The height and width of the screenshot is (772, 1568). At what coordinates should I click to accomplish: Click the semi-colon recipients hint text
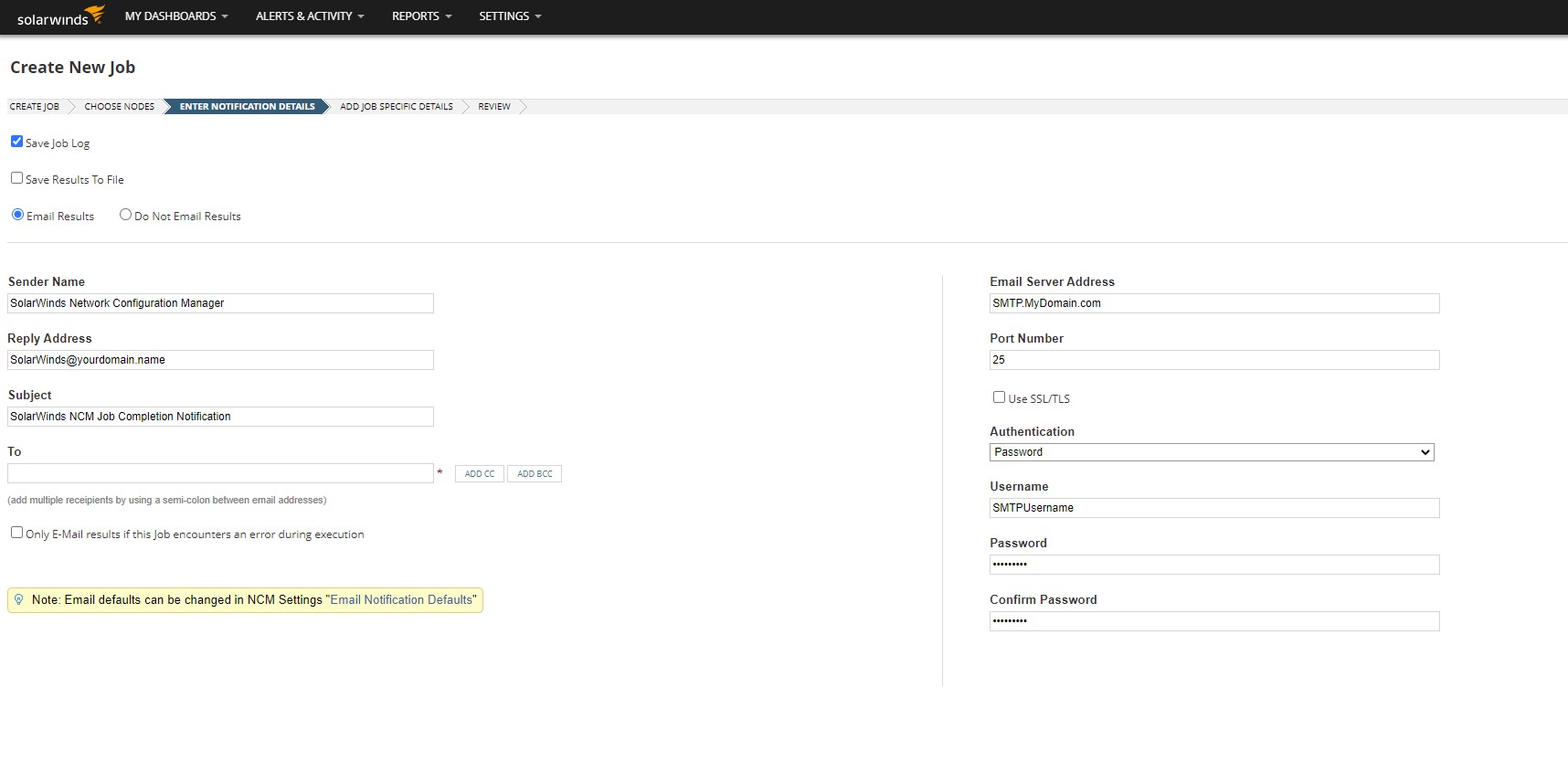click(x=167, y=501)
